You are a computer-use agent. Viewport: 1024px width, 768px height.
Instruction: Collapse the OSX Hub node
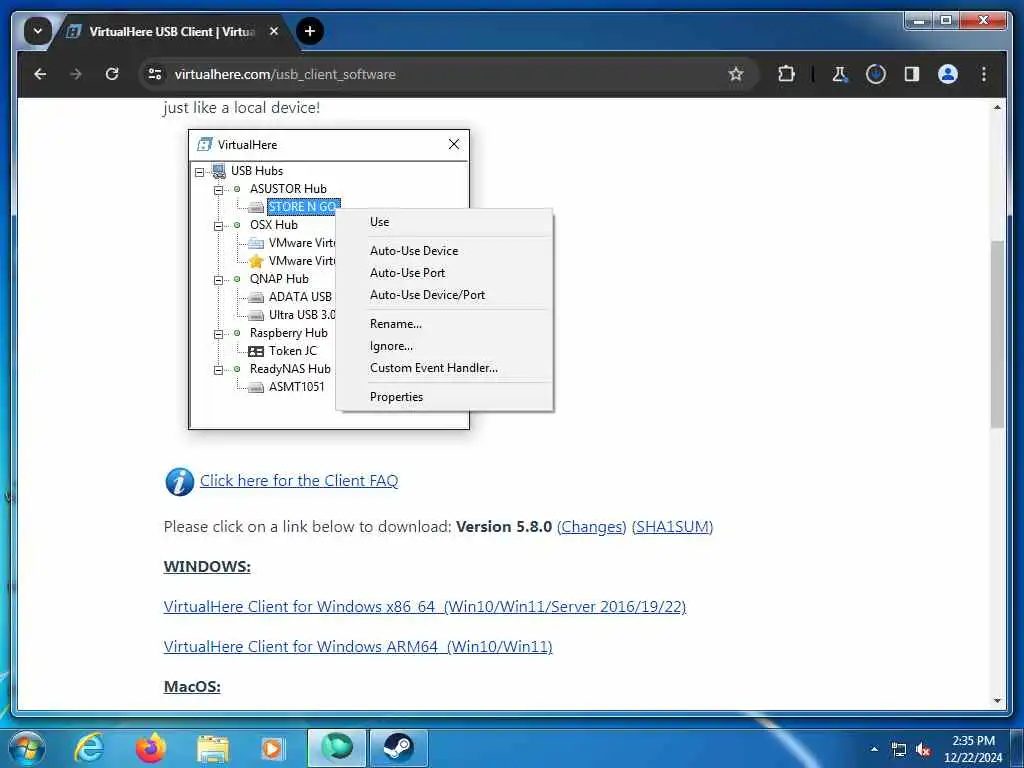coord(218,226)
